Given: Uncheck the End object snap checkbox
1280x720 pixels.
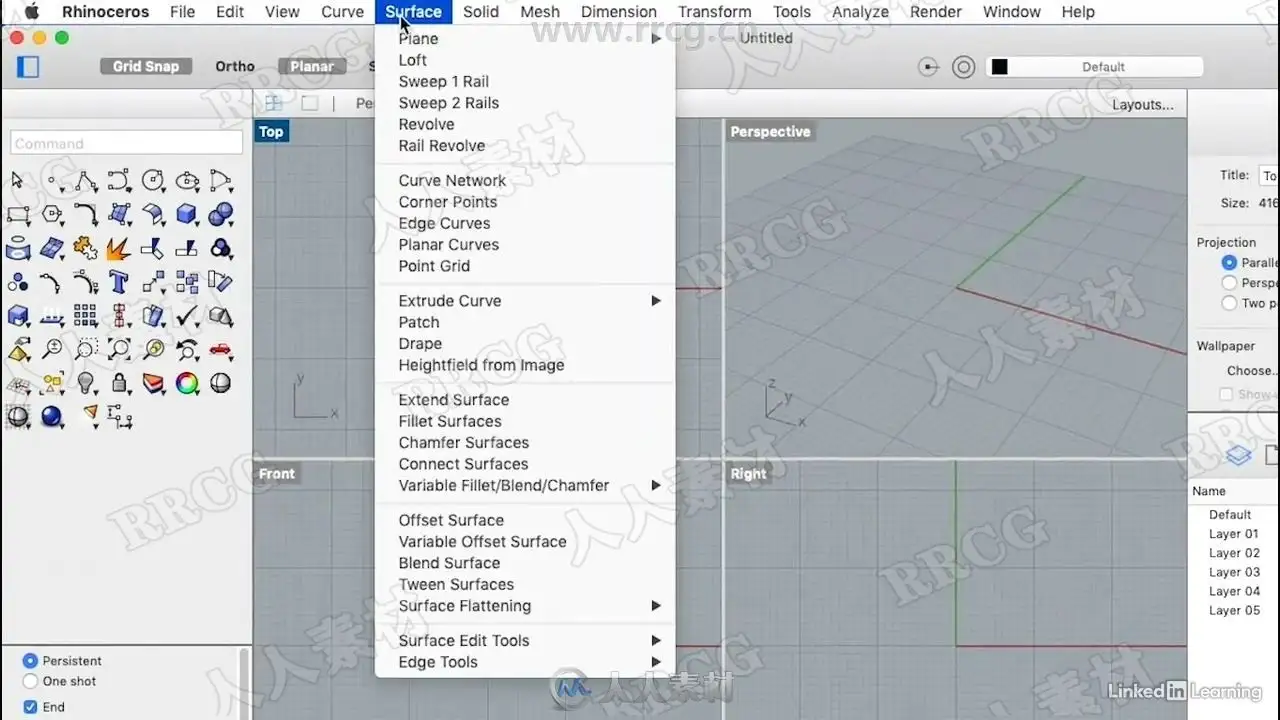Looking at the screenshot, I should [30, 707].
